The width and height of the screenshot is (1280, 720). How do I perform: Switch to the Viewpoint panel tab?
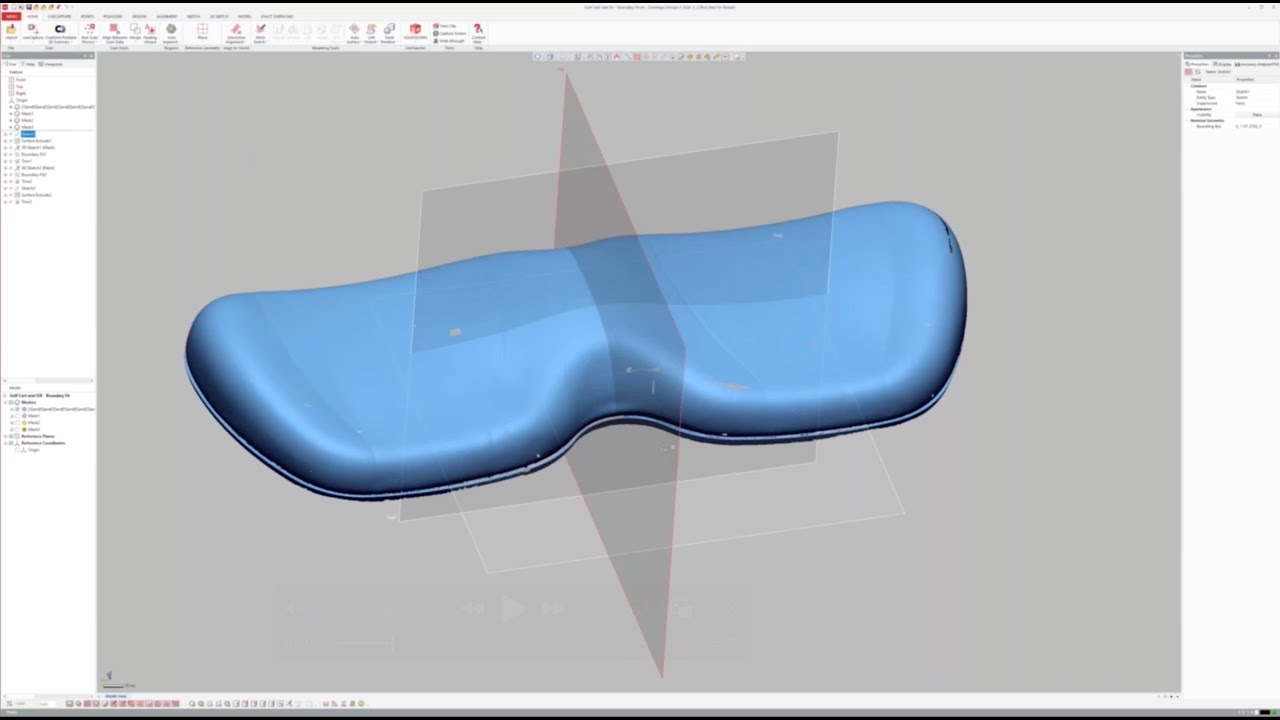point(52,64)
